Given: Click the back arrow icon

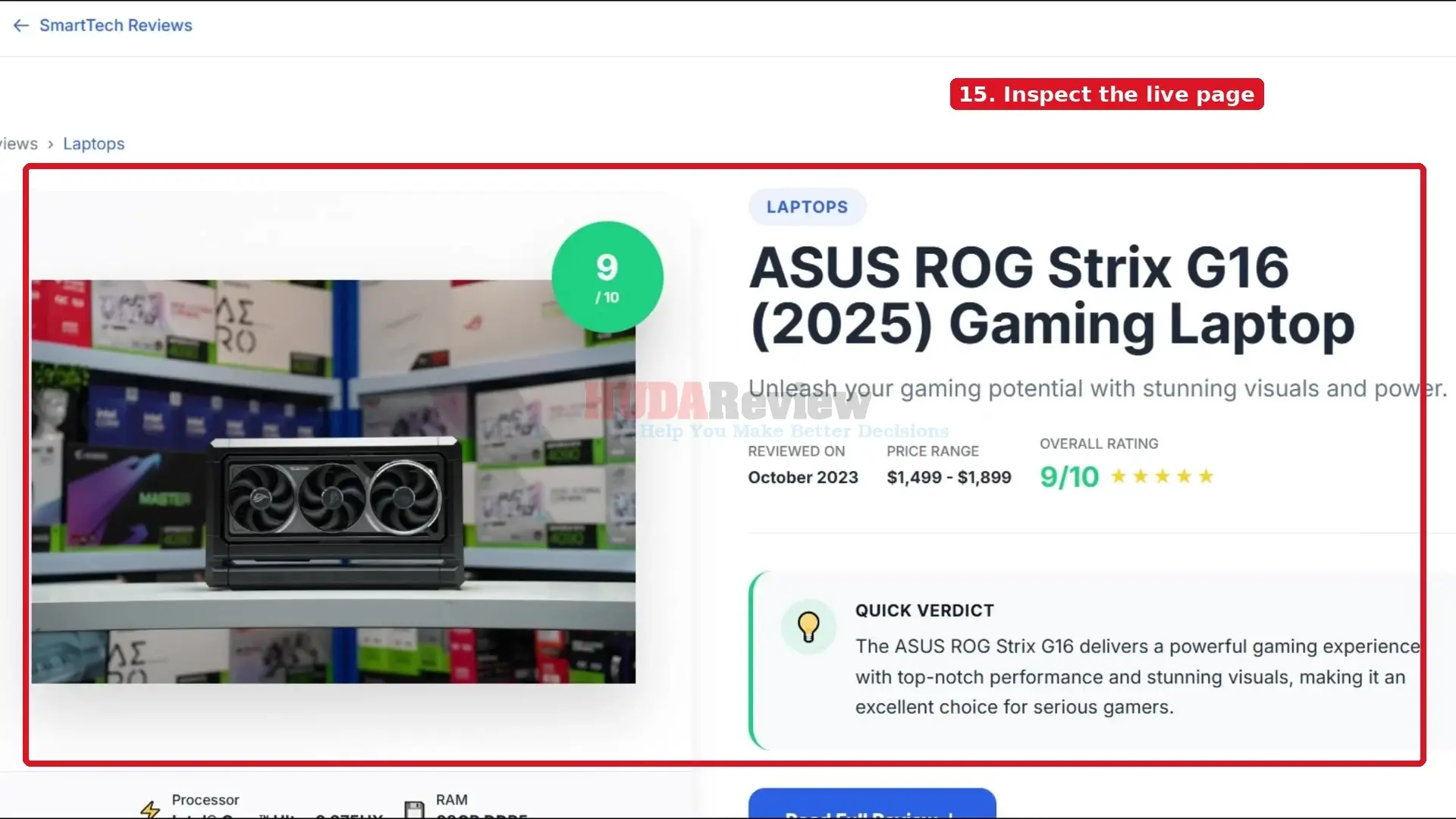Looking at the screenshot, I should pos(21,26).
